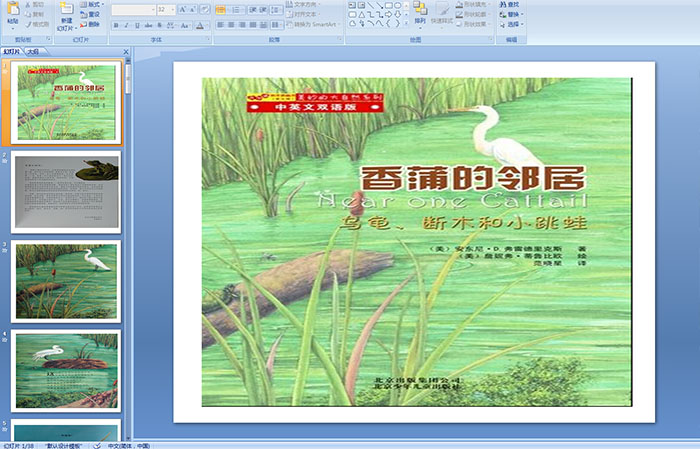Open the font name combo box
The height and width of the screenshot is (449, 700).
(x=133, y=9)
